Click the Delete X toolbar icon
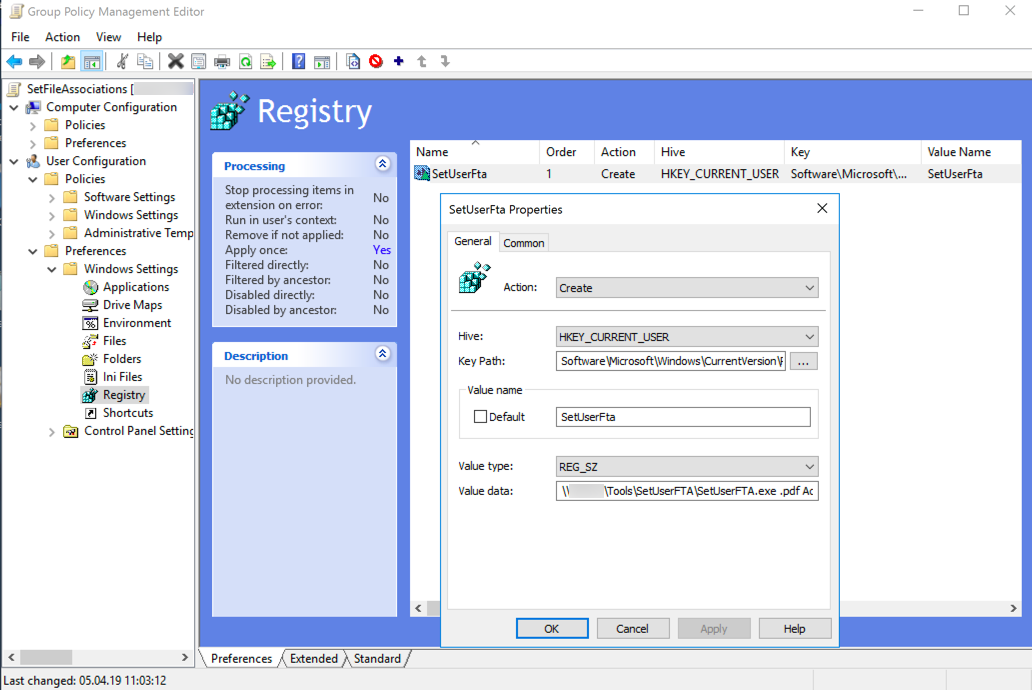 point(175,62)
